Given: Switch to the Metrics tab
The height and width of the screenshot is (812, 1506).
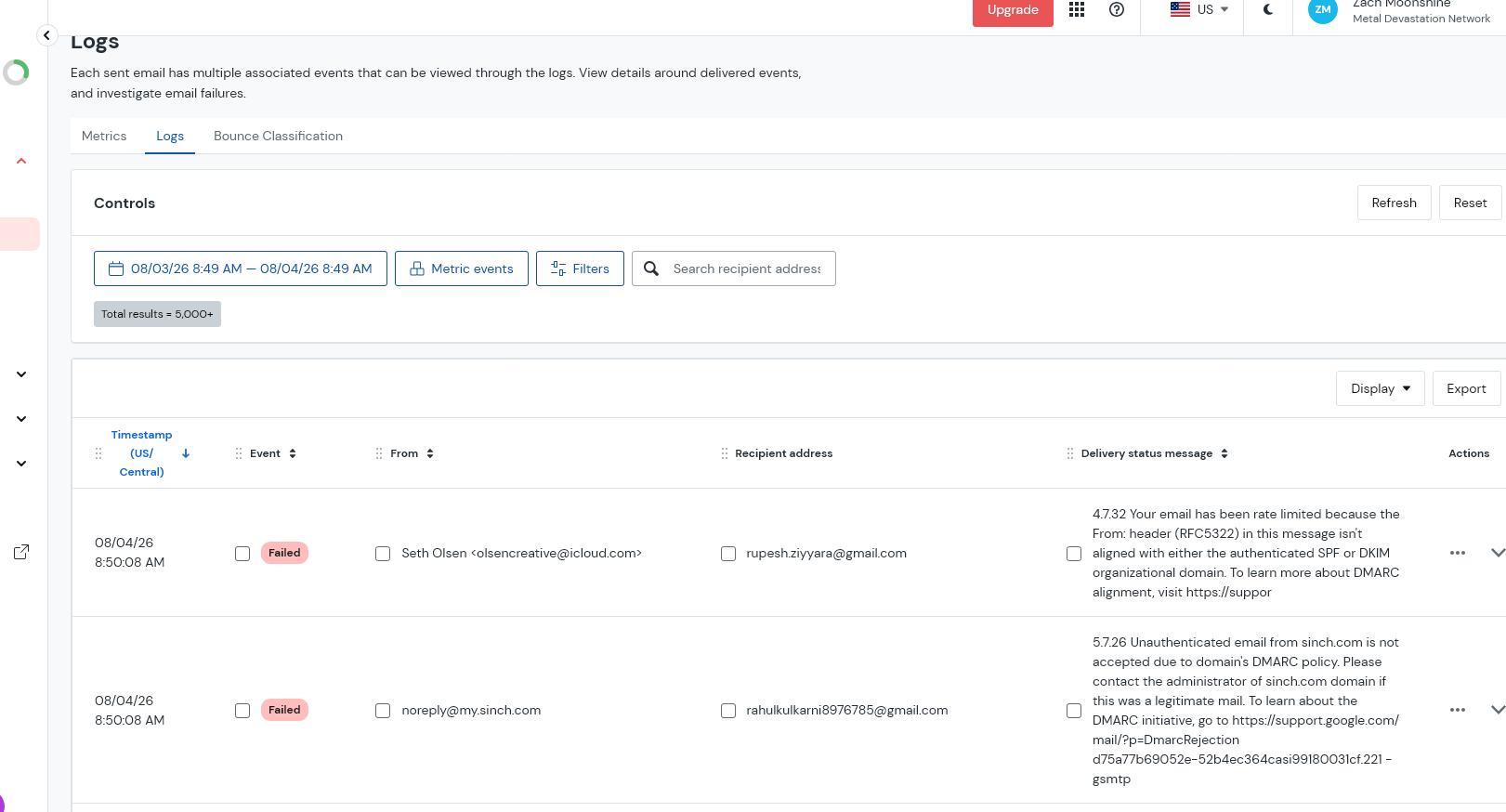Looking at the screenshot, I should pos(104,136).
